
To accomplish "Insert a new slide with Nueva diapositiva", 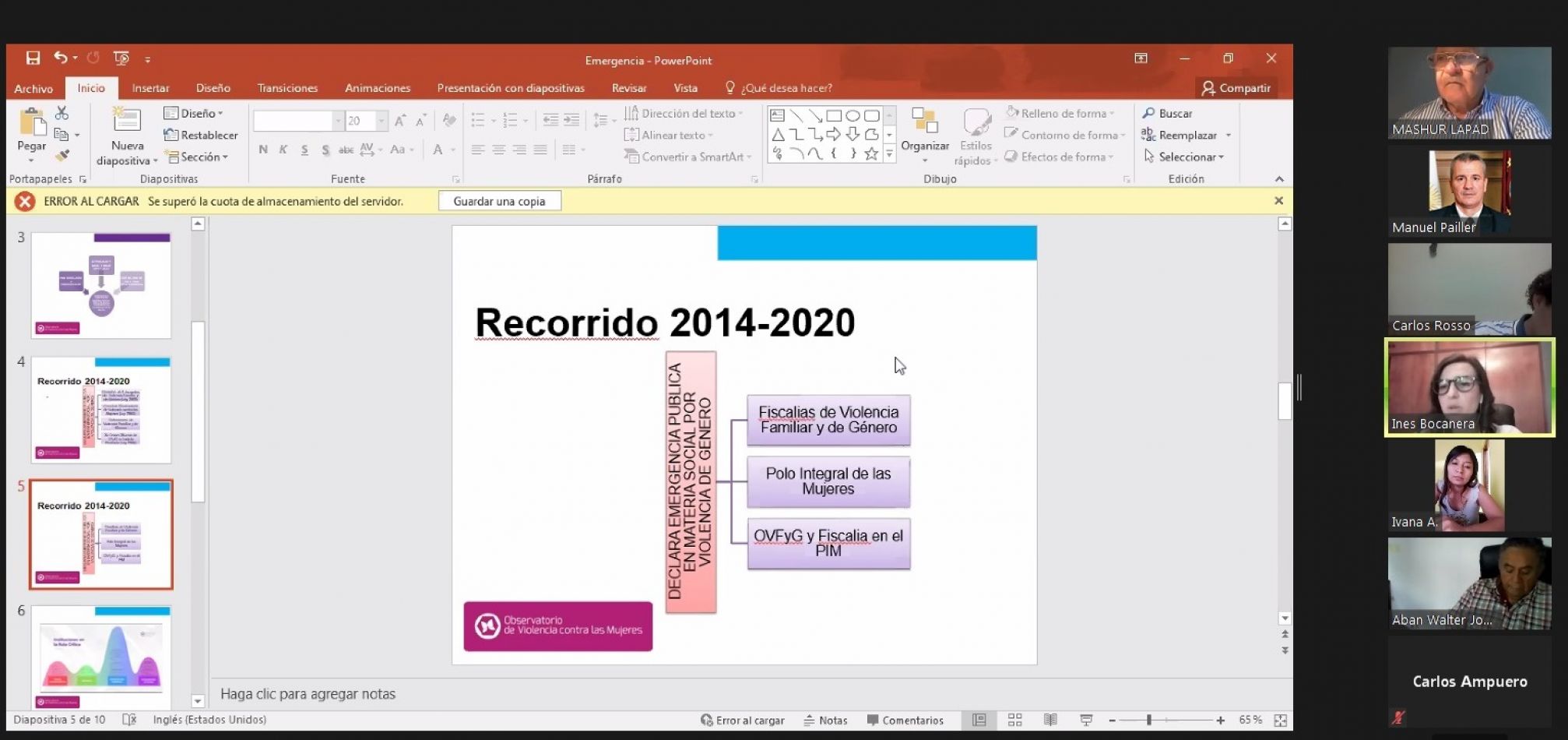I will [x=126, y=121].
